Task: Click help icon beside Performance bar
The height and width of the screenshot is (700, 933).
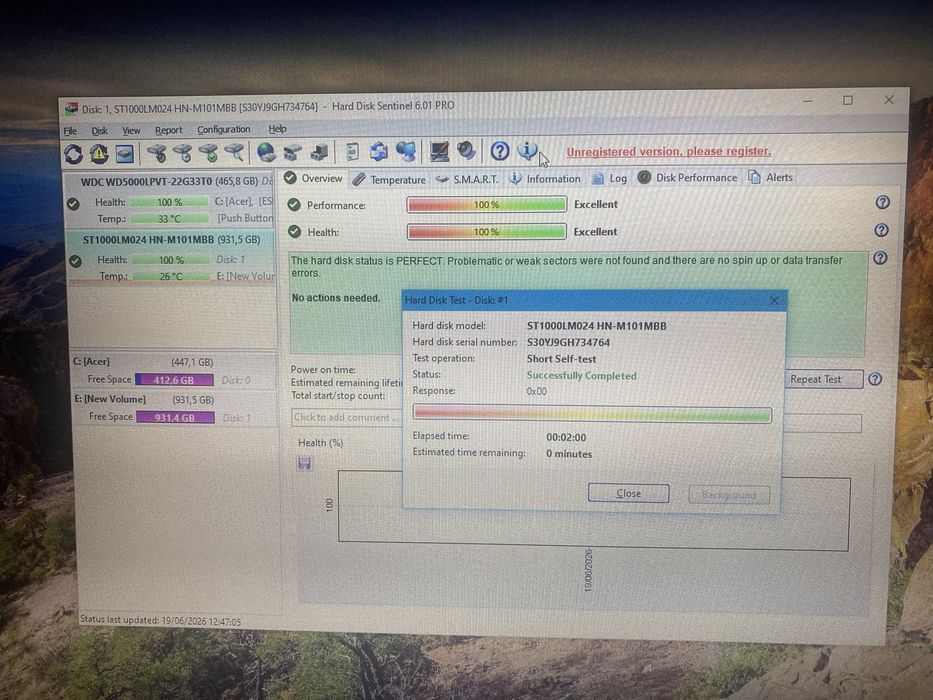Action: (882, 202)
